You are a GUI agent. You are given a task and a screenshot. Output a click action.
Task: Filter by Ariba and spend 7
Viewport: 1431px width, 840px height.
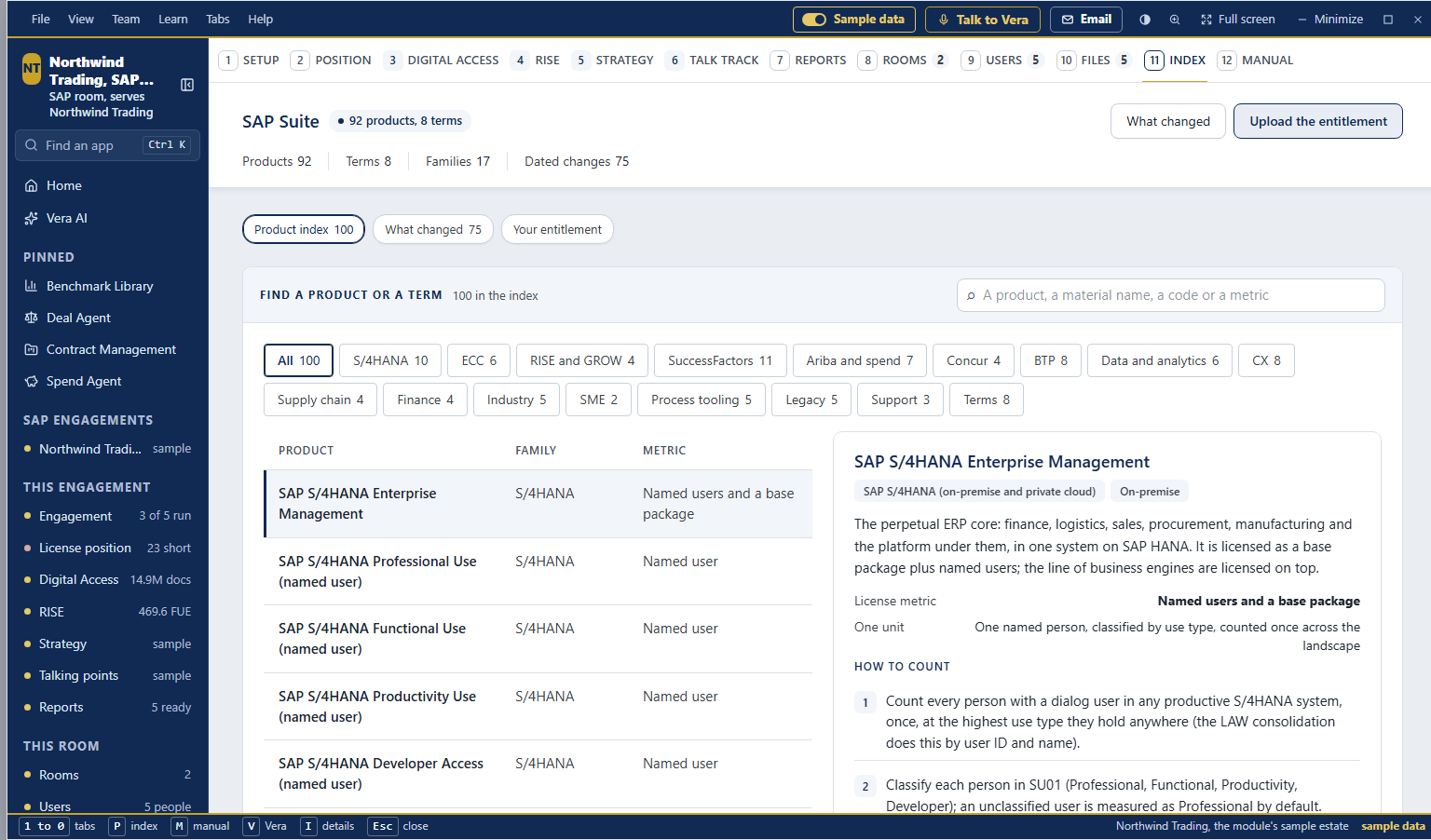click(x=859, y=360)
